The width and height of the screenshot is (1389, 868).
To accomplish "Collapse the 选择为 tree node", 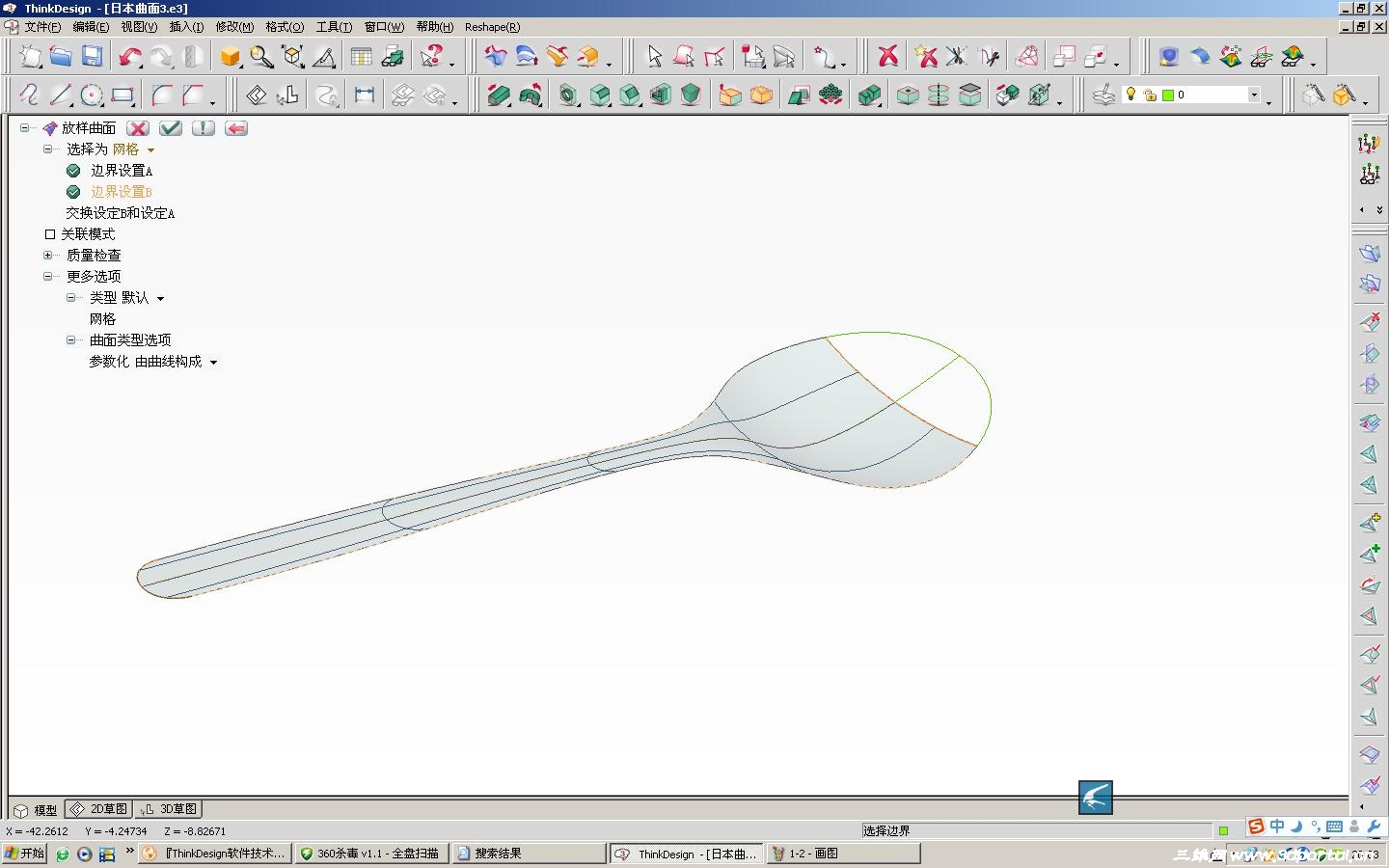I will click(47, 149).
